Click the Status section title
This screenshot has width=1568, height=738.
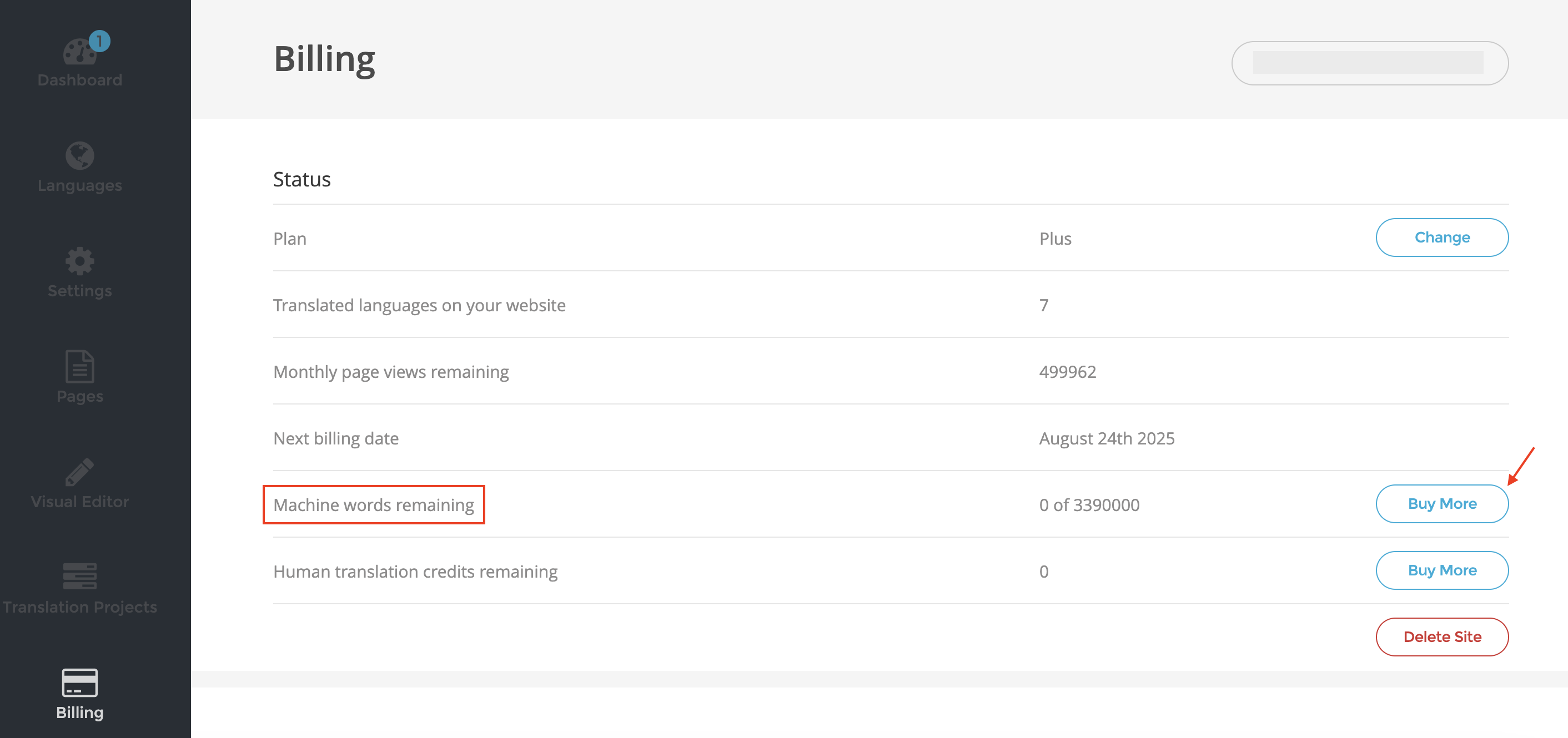click(x=302, y=178)
